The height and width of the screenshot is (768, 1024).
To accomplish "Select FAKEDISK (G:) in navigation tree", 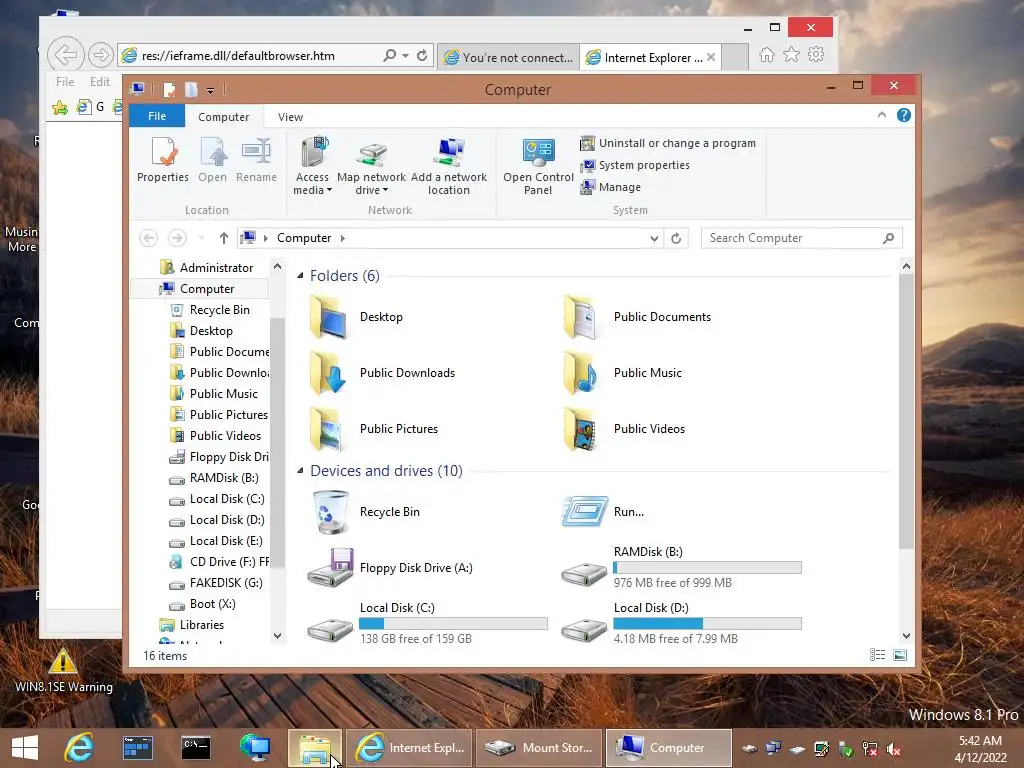I will (x=216, y=583).
